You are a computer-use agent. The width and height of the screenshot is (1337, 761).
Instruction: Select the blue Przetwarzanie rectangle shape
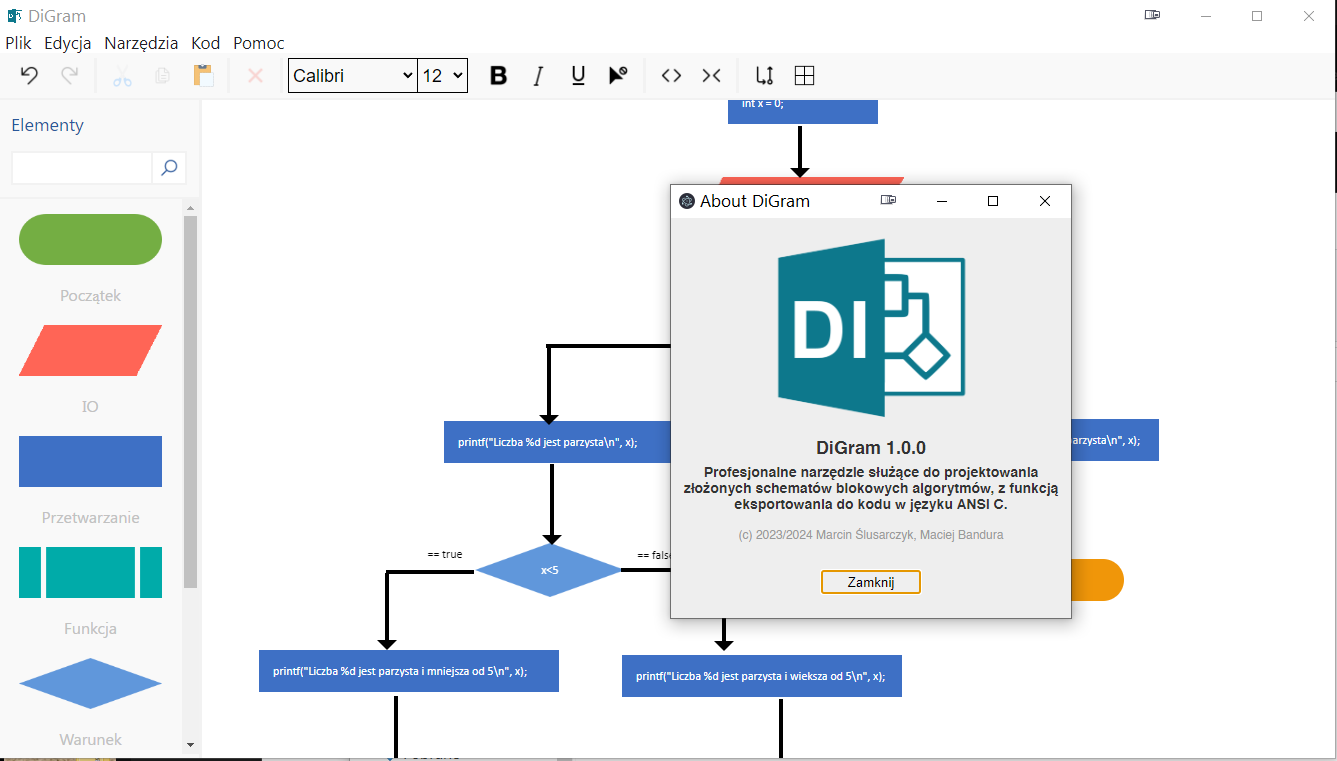[x=90, y=461]
